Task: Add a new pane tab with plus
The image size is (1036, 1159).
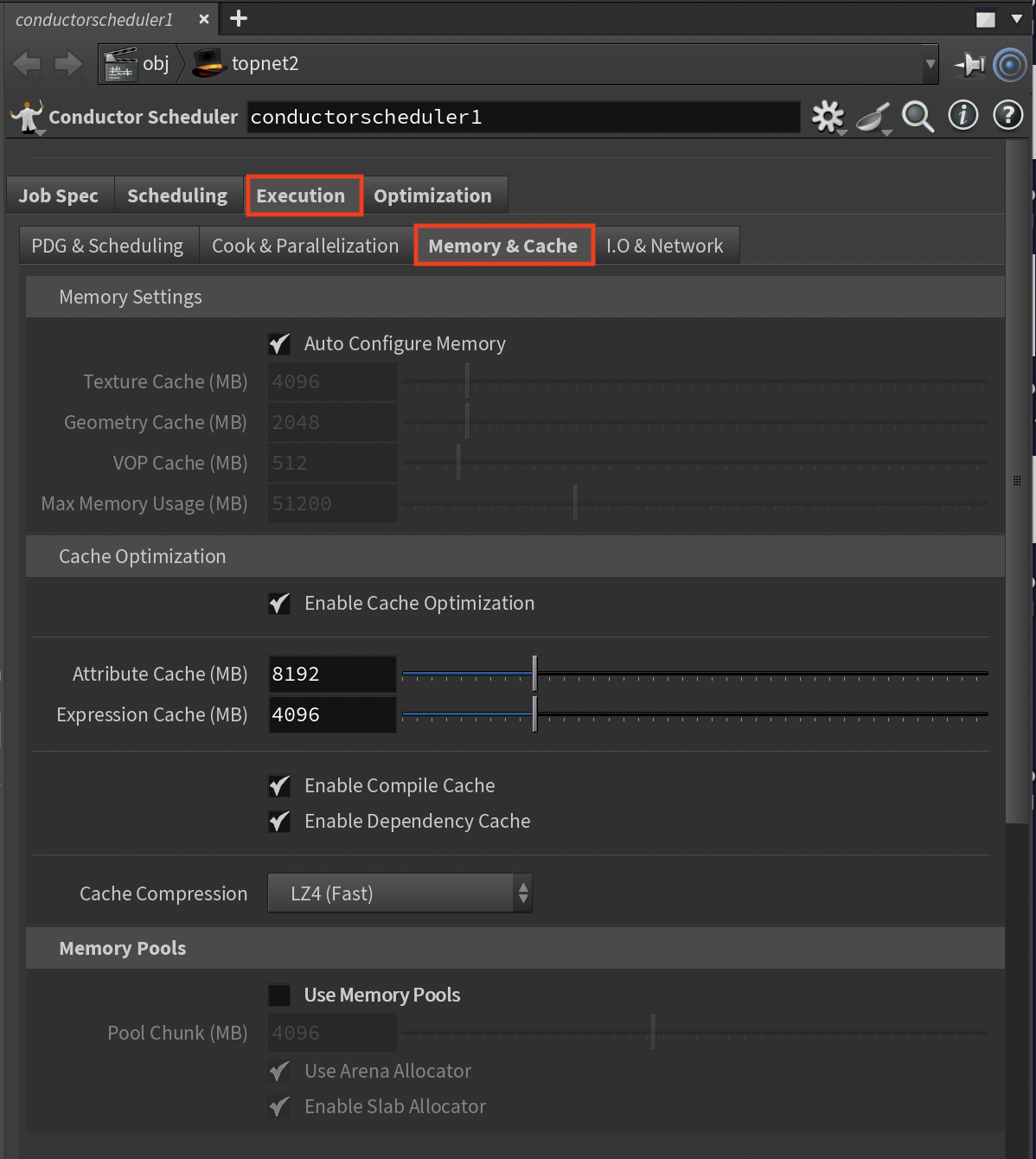Action: tap(239, 18)
